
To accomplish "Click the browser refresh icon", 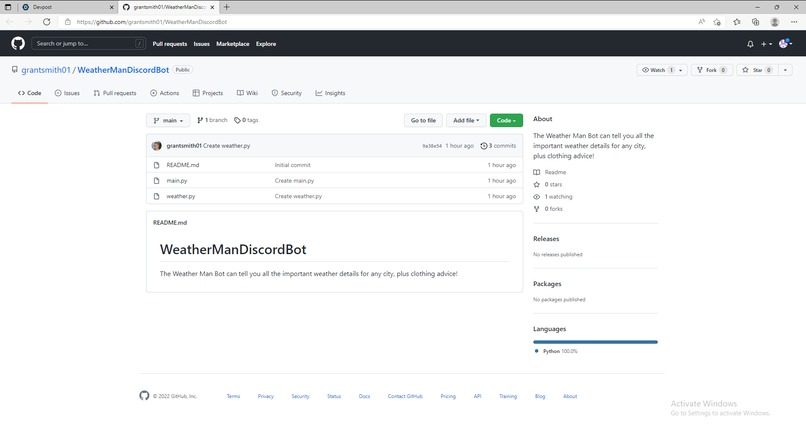I will [x=47, y=22].
